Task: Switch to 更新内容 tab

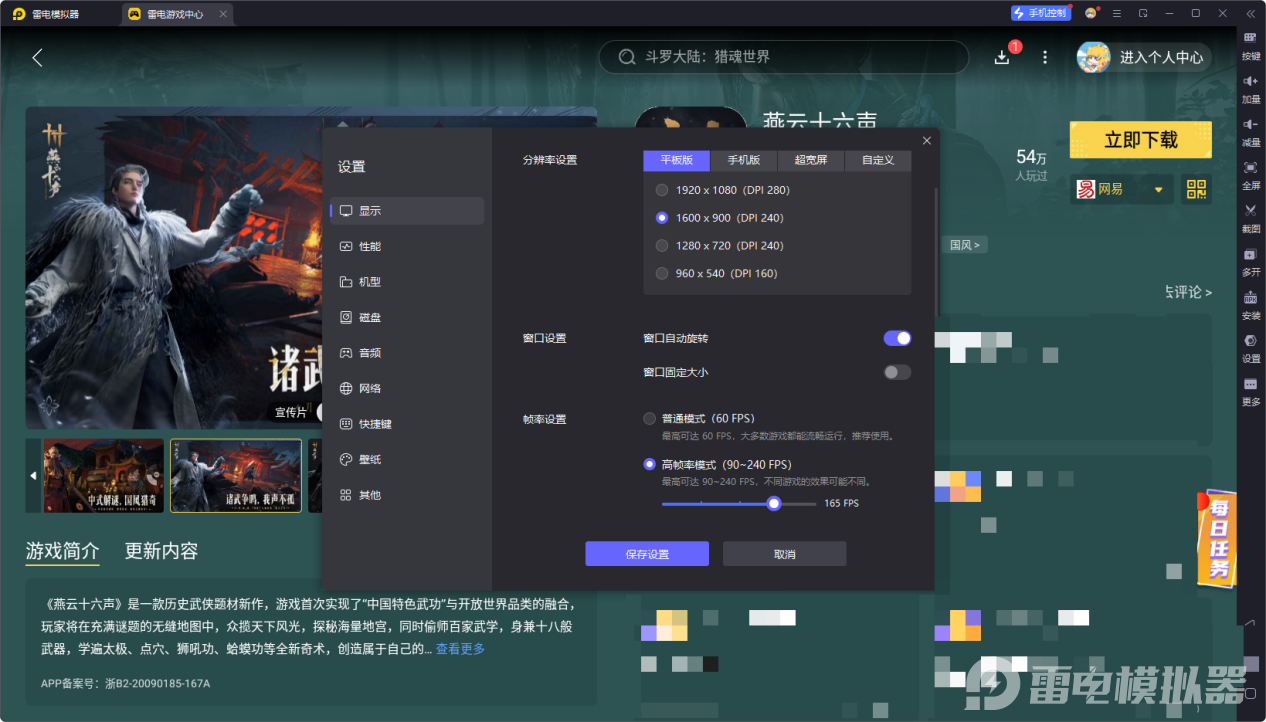Action: (161, 551)
